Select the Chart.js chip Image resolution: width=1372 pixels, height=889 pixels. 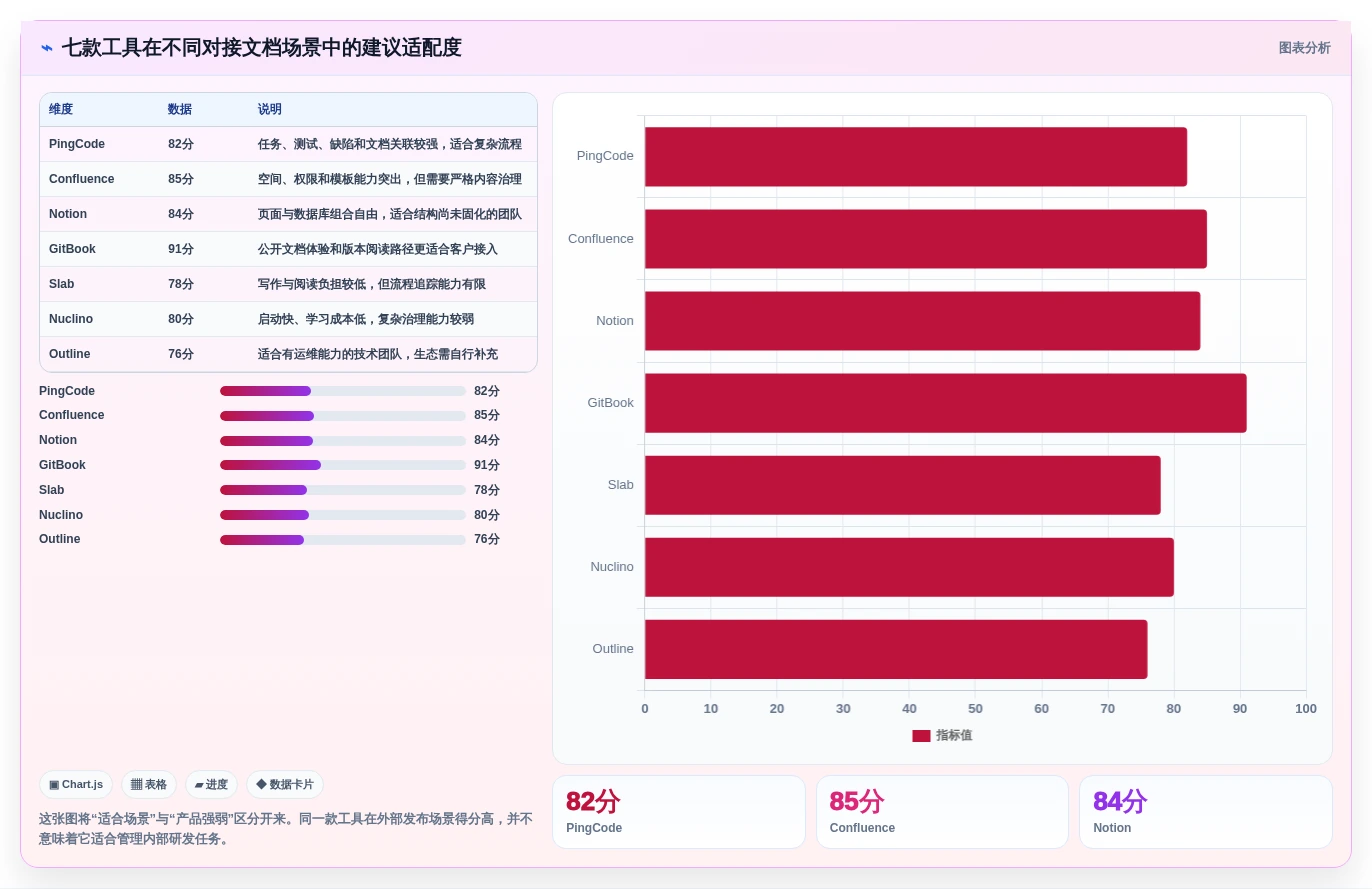coord(76,785)
